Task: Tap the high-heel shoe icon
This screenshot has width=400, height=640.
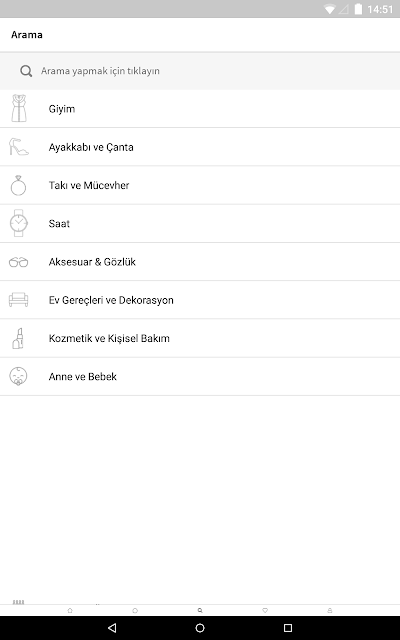Action: click(x=19, y=147)
